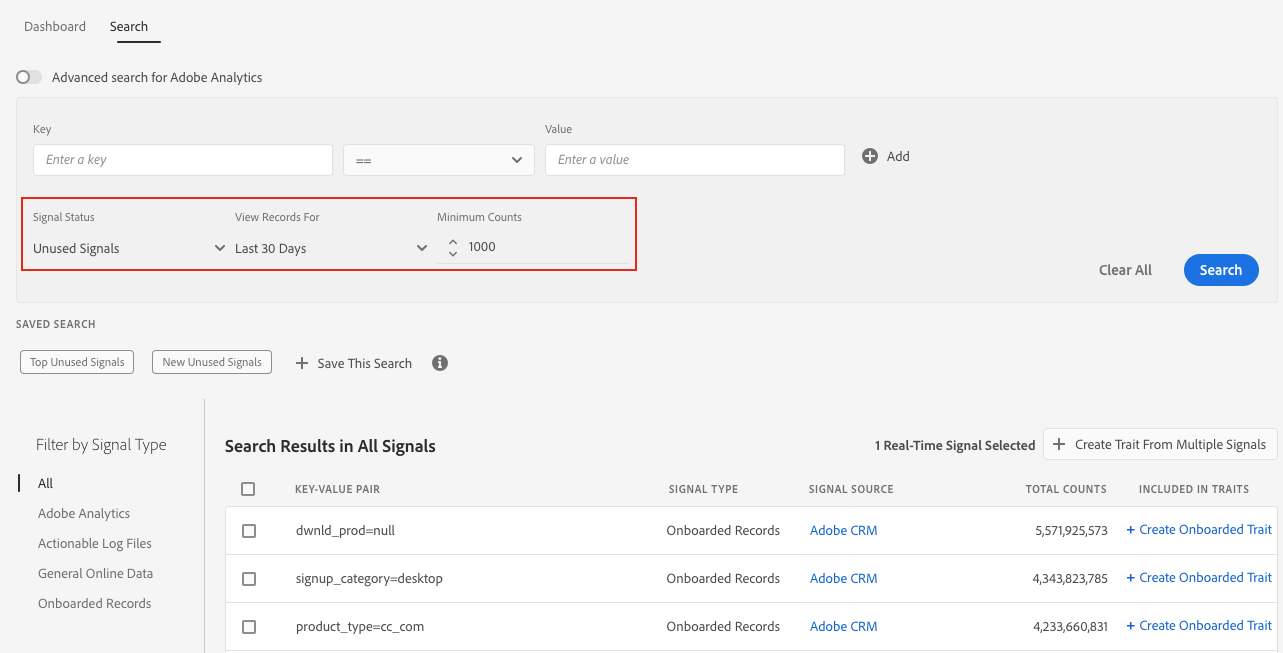Viewport: 1283px width, 653px height.
Task: Tick the signup_category=desktop checkbox
Action: click(x=249, y=579)
